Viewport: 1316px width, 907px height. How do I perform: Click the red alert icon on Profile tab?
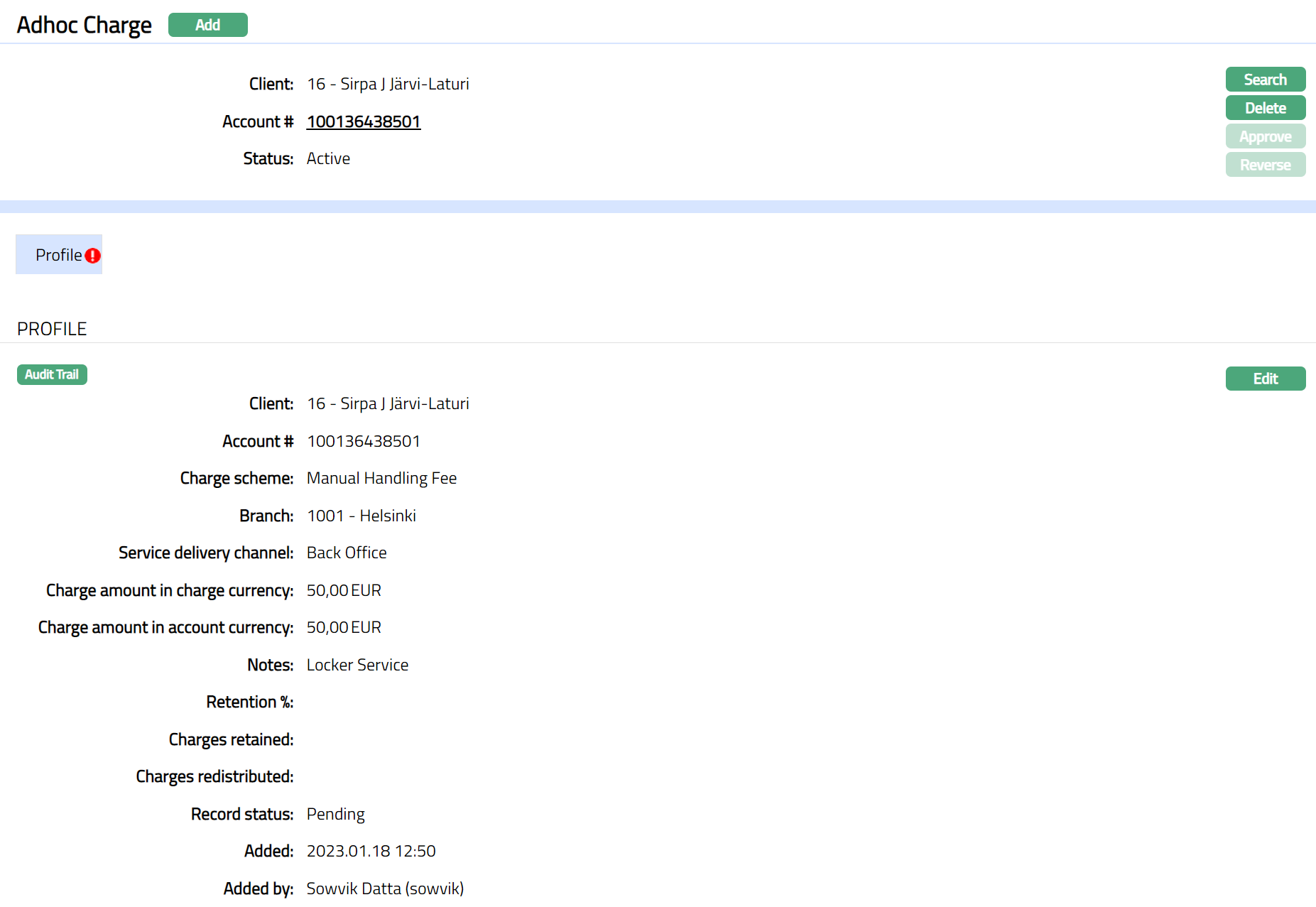(92, 256)
